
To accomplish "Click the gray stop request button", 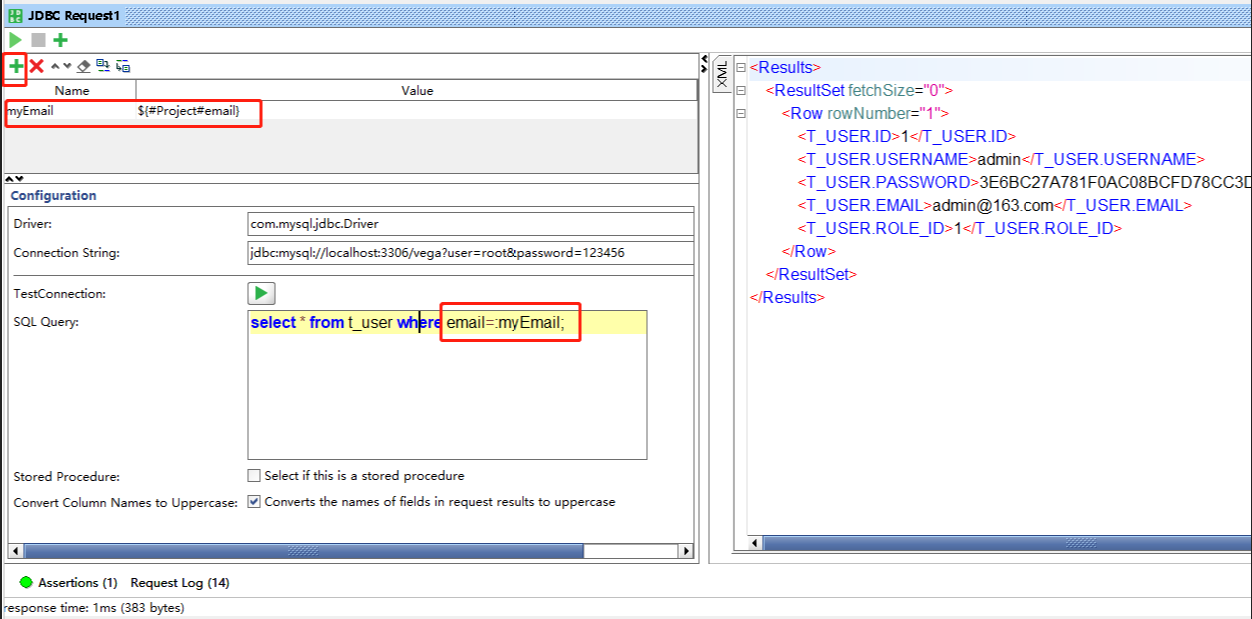I will (x=38, y=40).
